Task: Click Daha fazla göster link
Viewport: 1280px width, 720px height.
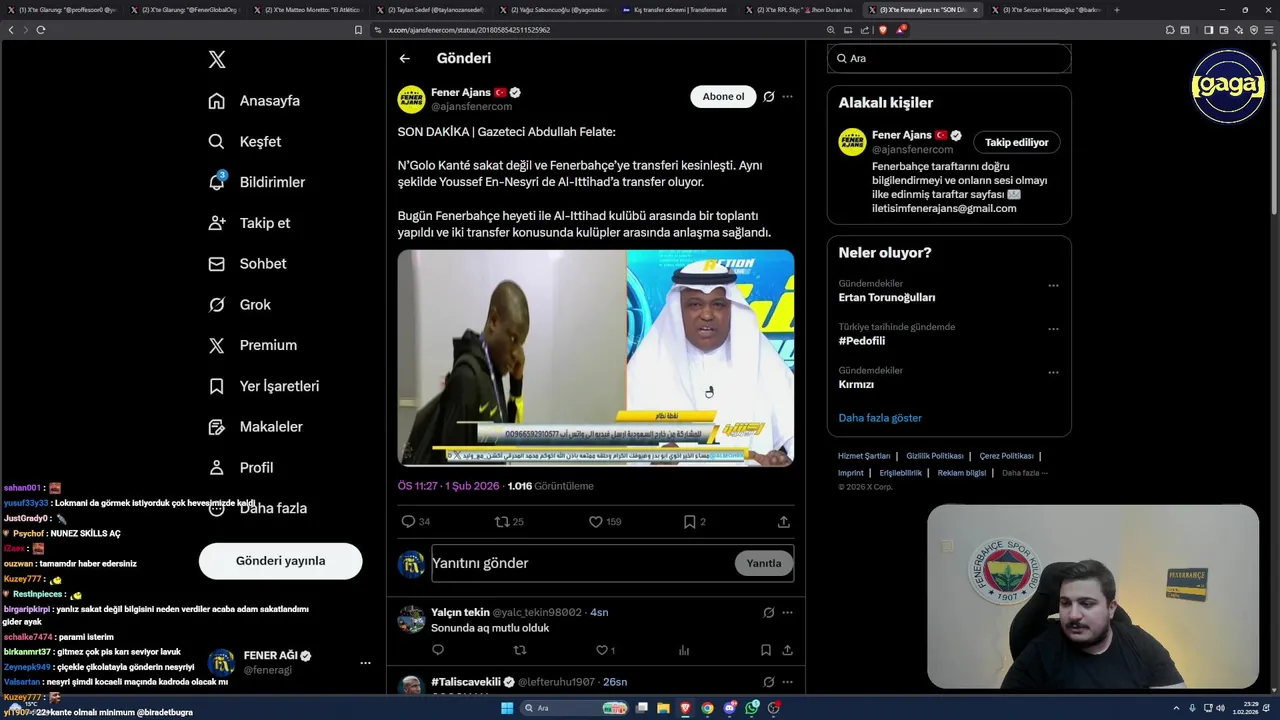Action: 880,418
